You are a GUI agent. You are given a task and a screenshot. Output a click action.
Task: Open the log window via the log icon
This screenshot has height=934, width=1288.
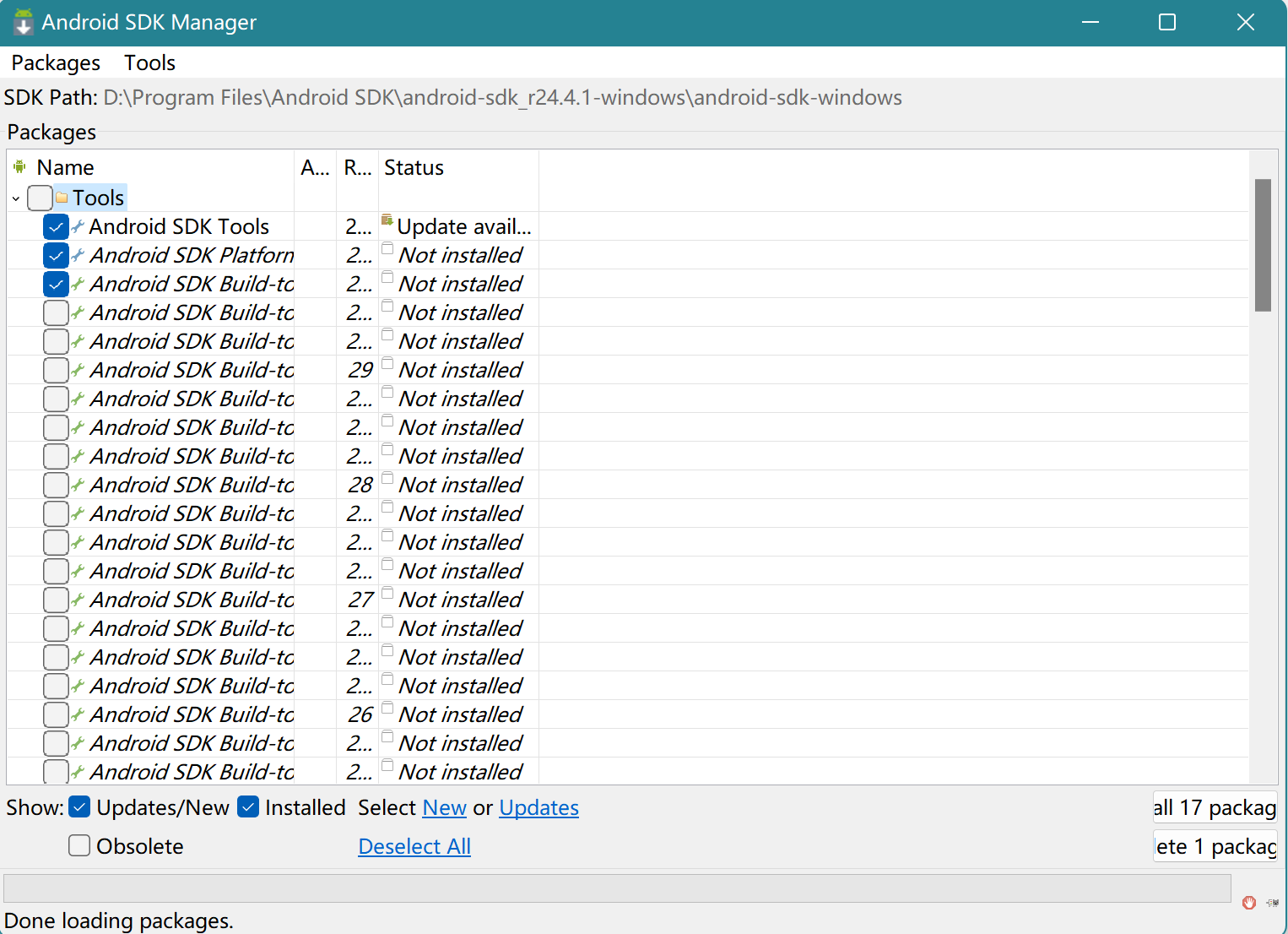(1272, 903)
